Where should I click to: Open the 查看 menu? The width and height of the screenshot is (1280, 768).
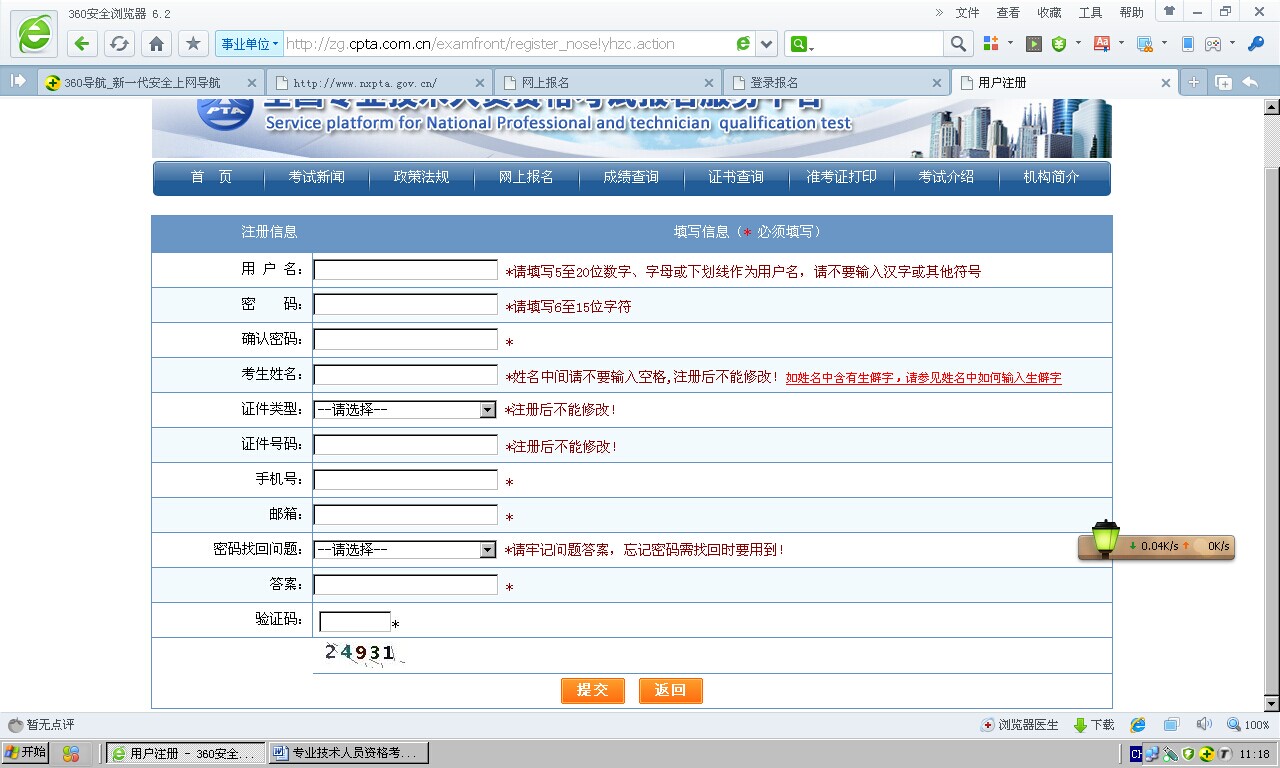coord(1008,13)
